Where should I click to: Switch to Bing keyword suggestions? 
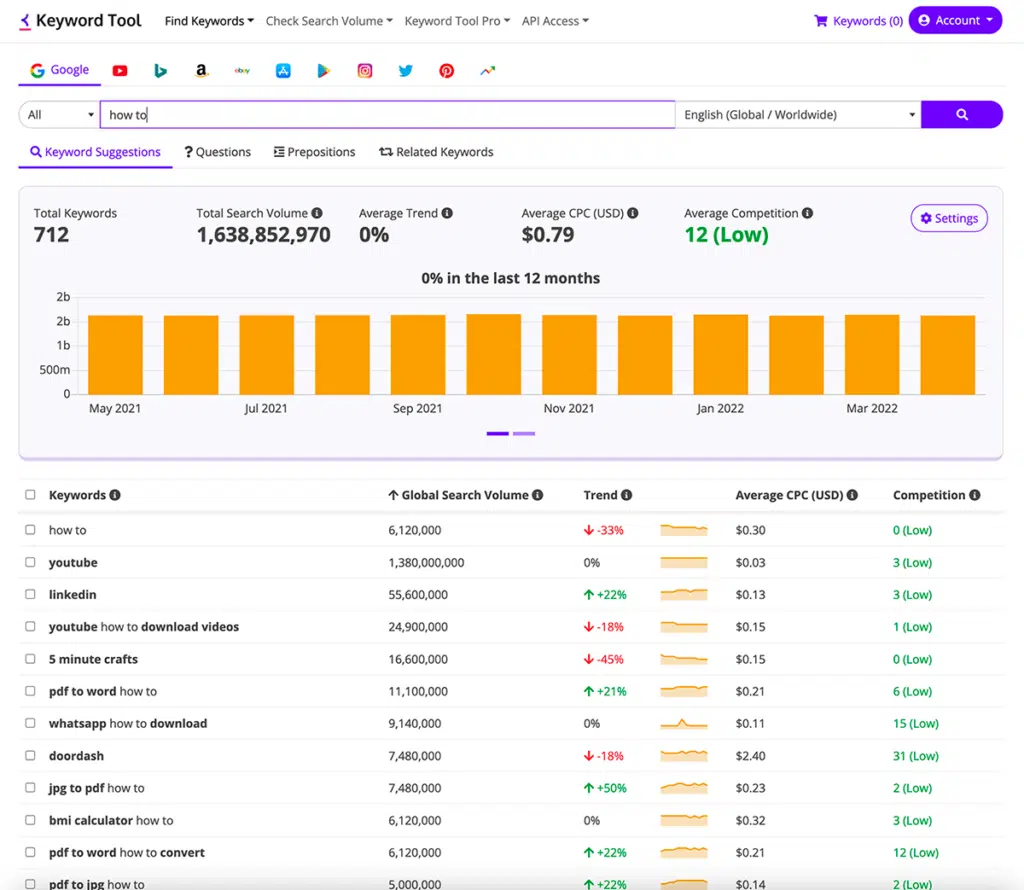(x=160, y=70)
